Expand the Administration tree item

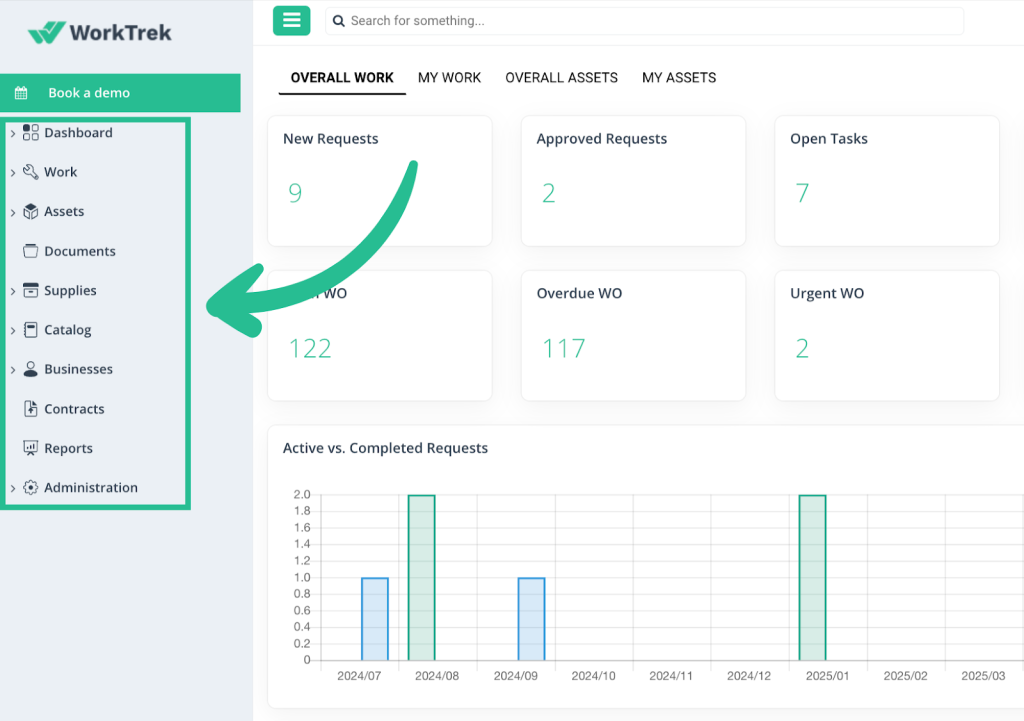click(x=14, y=487)
